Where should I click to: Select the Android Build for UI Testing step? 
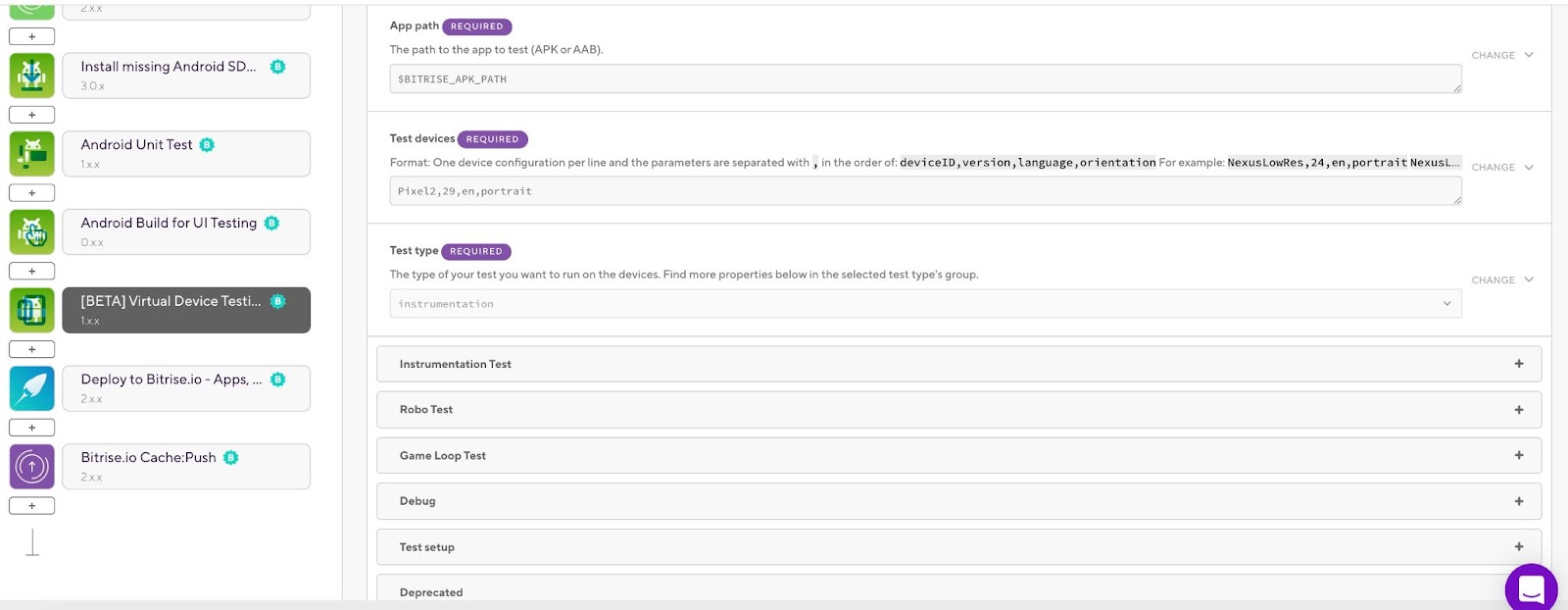186,232
